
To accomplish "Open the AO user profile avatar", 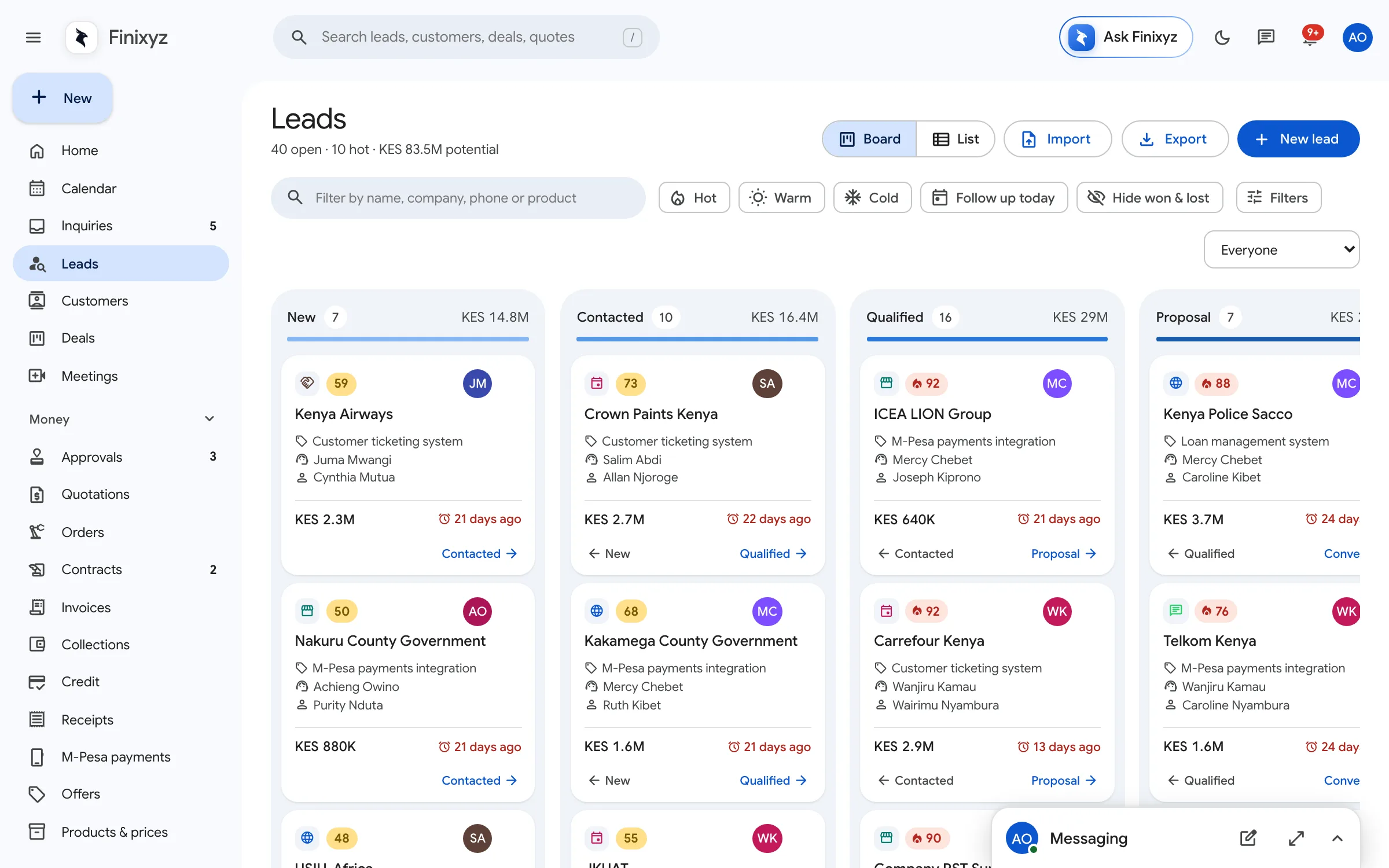I will [x=1357, y=38].
